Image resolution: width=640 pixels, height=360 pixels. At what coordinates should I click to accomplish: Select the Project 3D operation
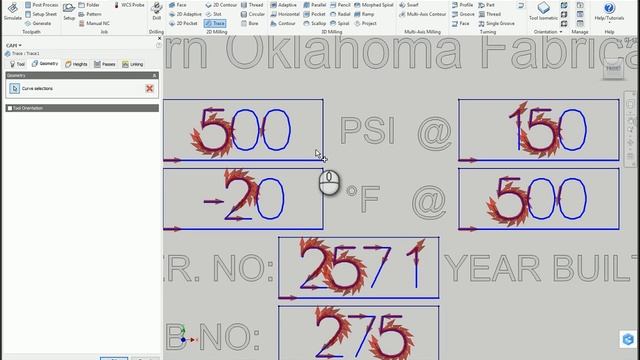point(365,24)
